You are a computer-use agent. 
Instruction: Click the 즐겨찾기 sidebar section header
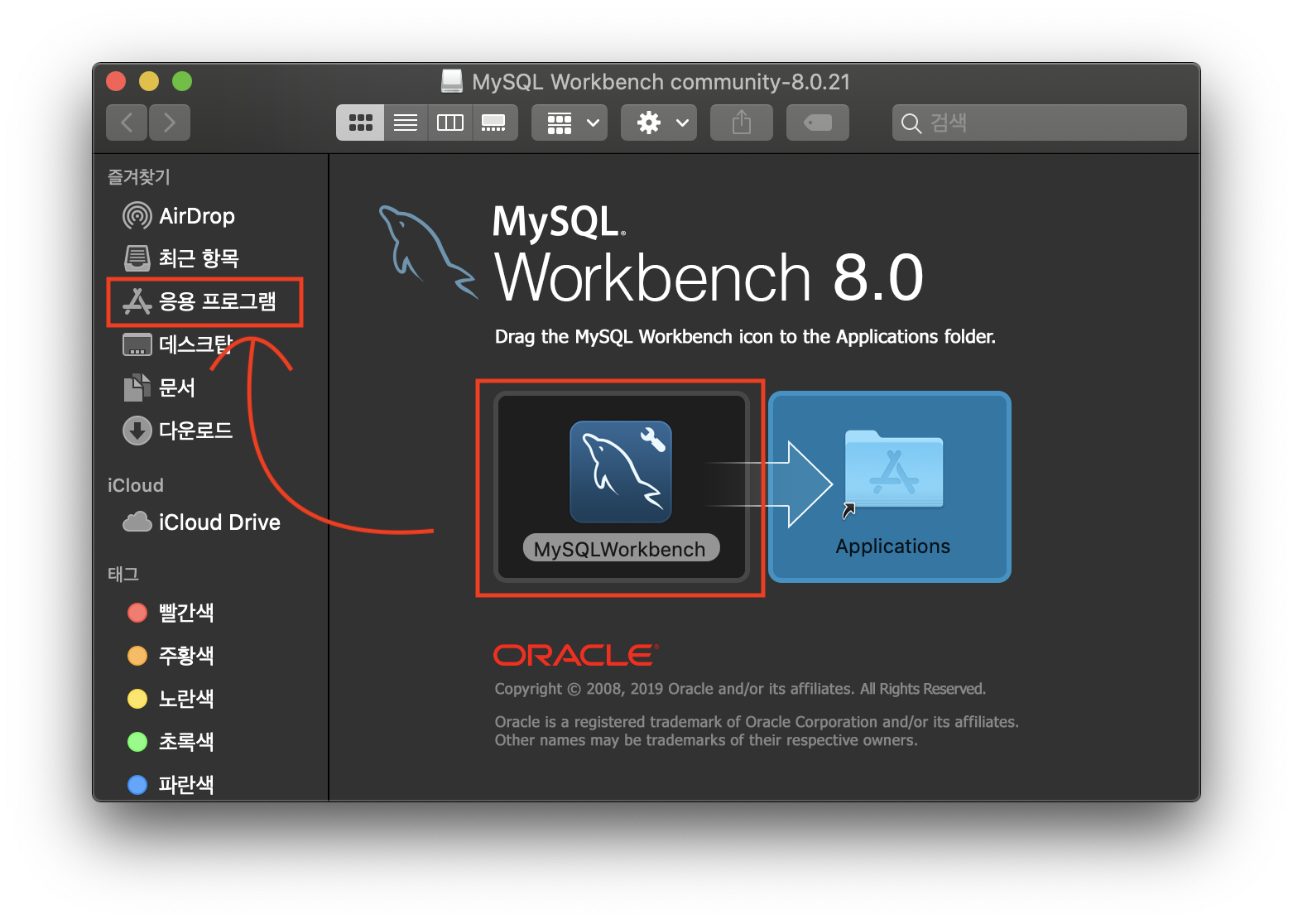(139, 177)
